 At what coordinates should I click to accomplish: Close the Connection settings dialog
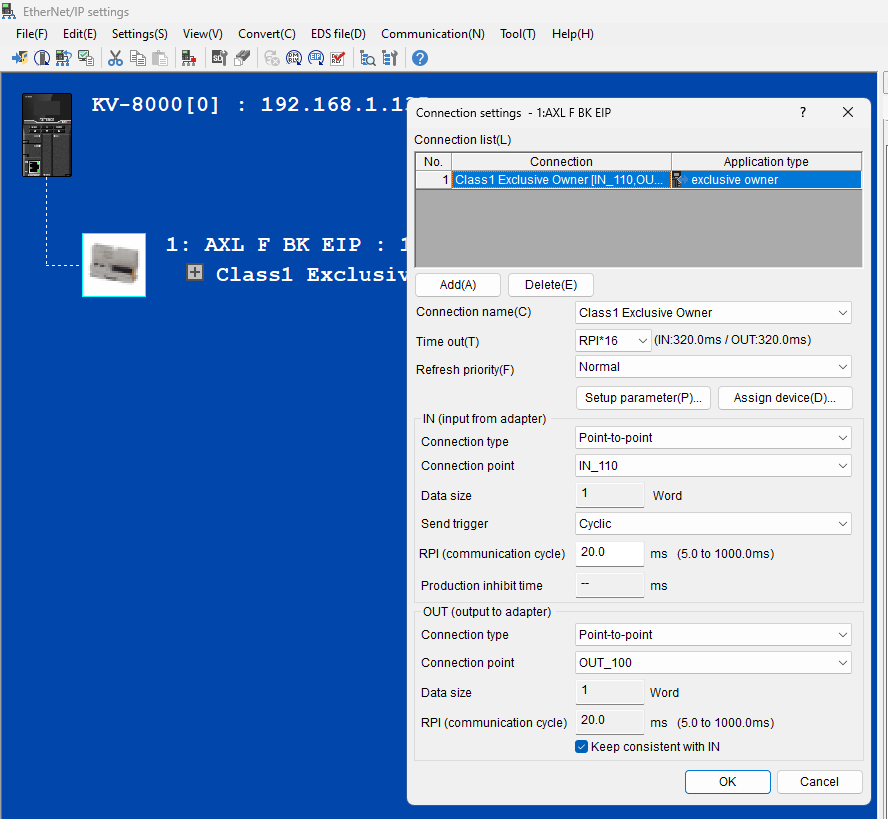(x=848, y=112)
